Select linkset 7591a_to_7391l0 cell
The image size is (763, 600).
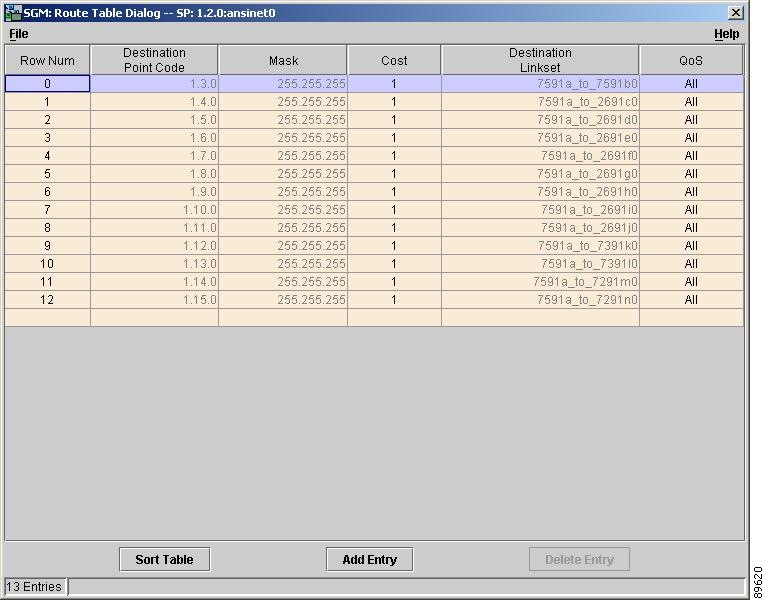coord(540,264)
